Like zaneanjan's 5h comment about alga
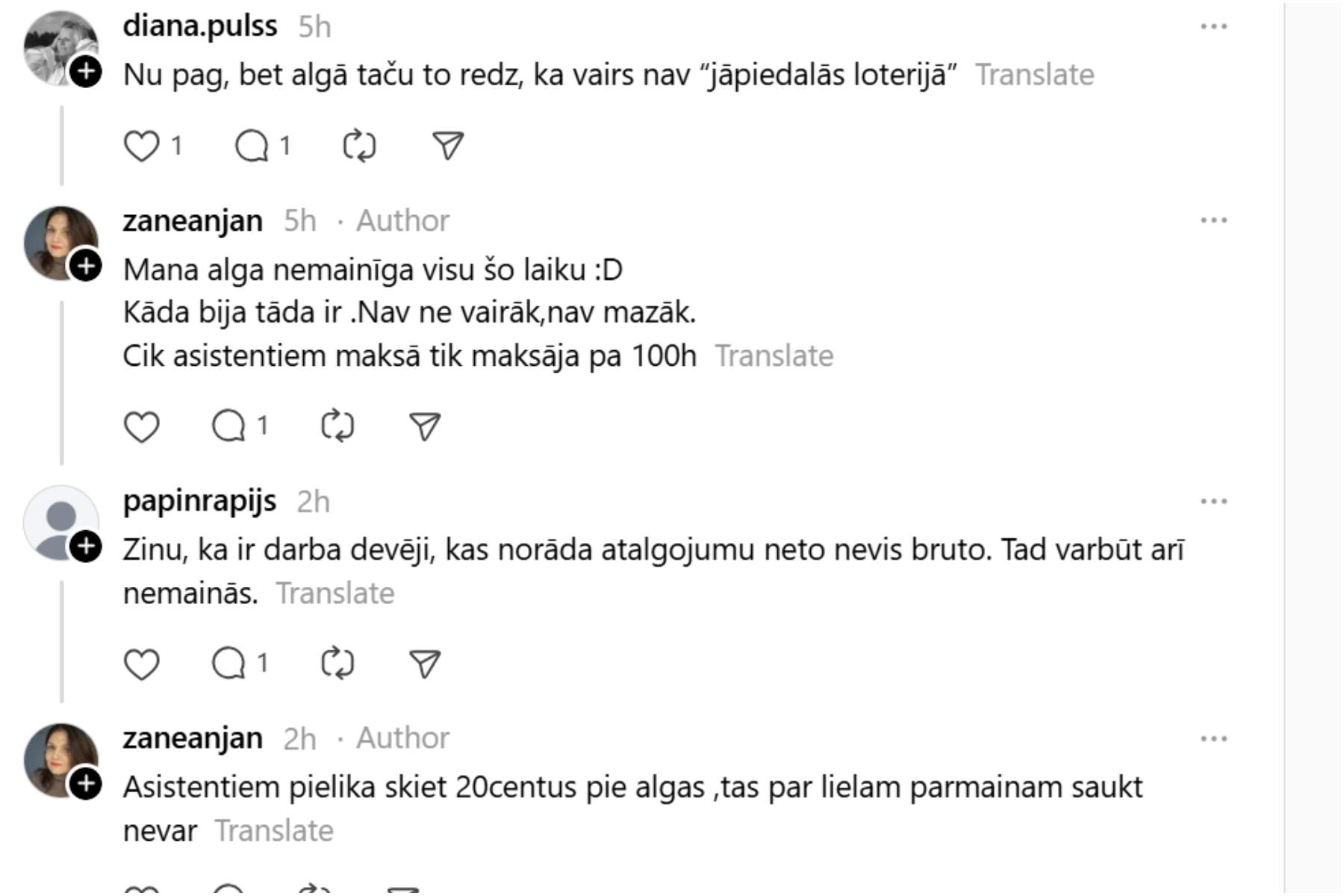 coord(141,427)
